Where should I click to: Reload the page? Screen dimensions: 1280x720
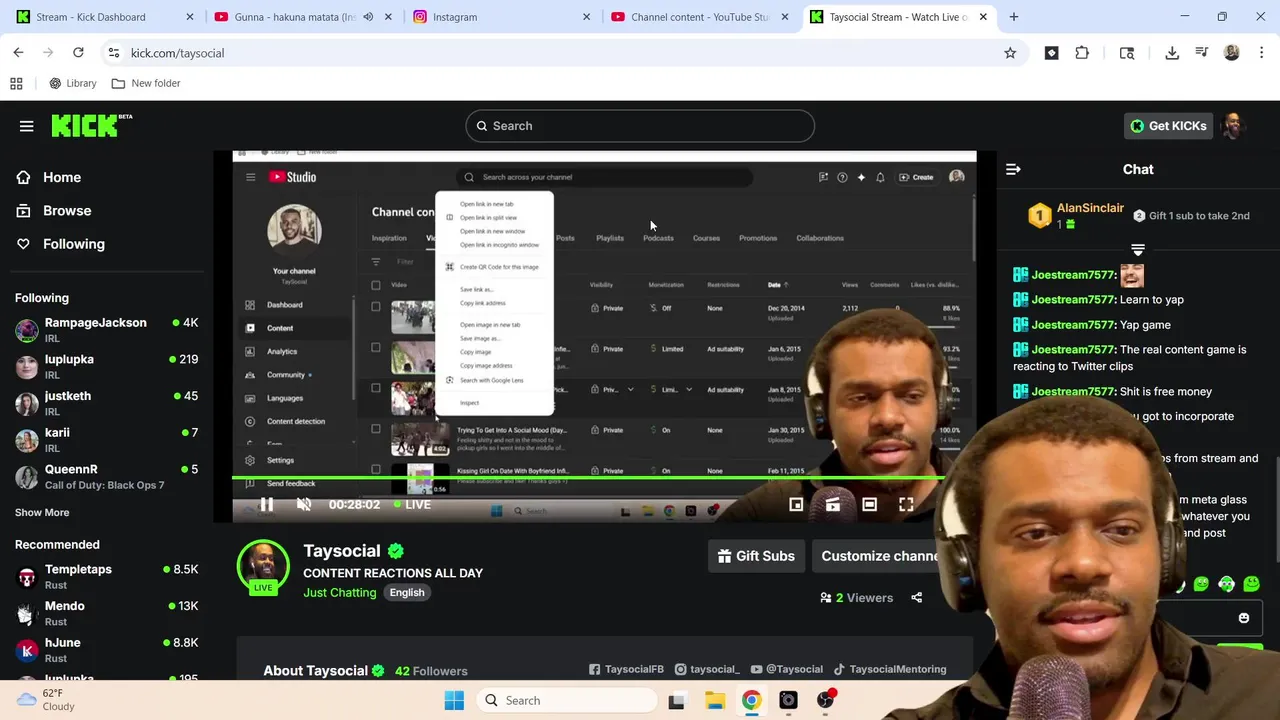[78, 53]
